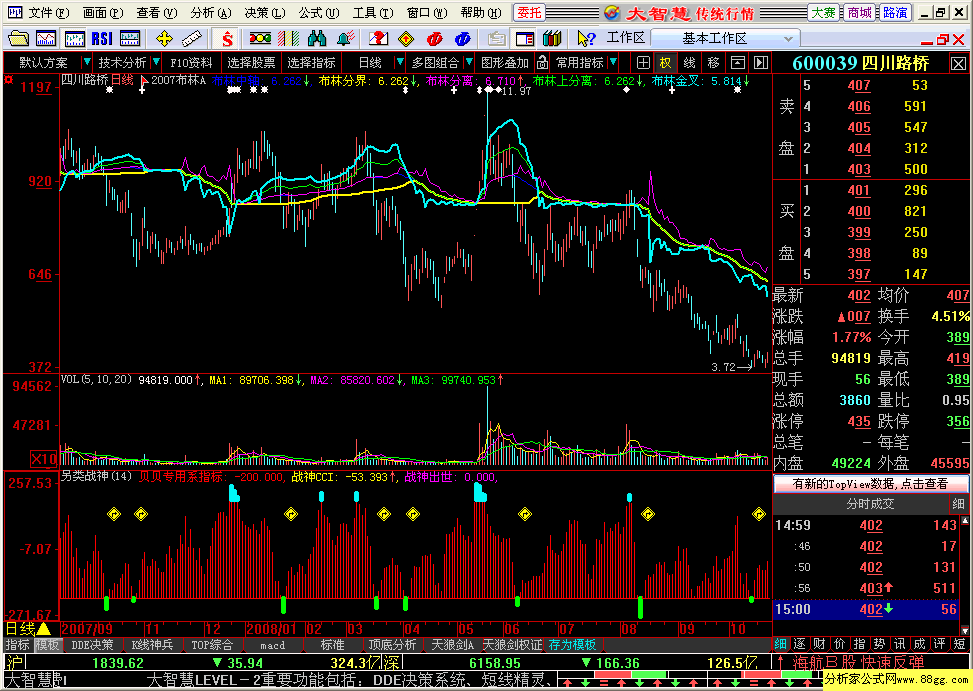Click the intraday line chart icon
Image resolution: width=973 pixels, height=691 pixels.
[x=46, y=38]
